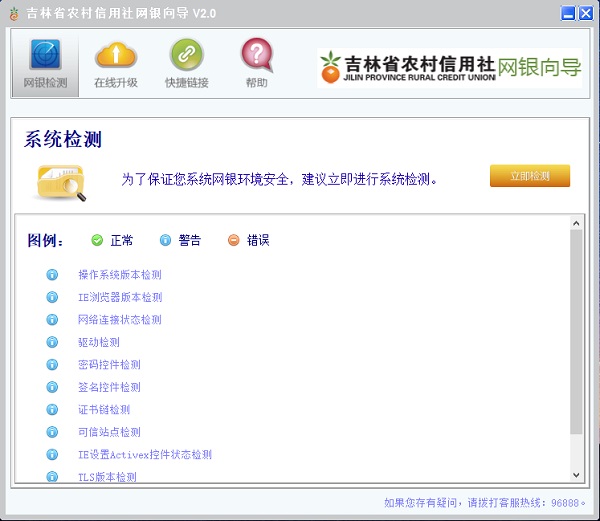Click the 帮助 question mark icon

[256, 62]
